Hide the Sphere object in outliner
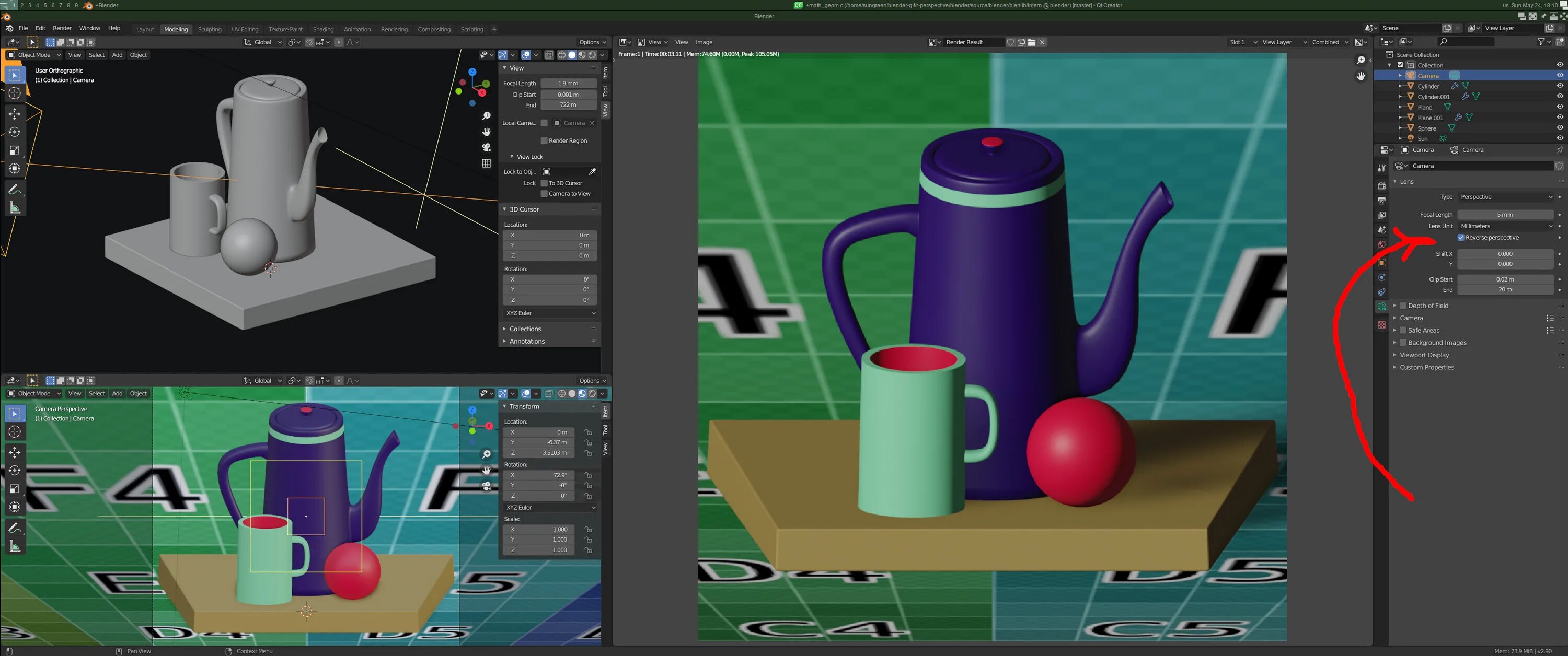 point(1560,128)
